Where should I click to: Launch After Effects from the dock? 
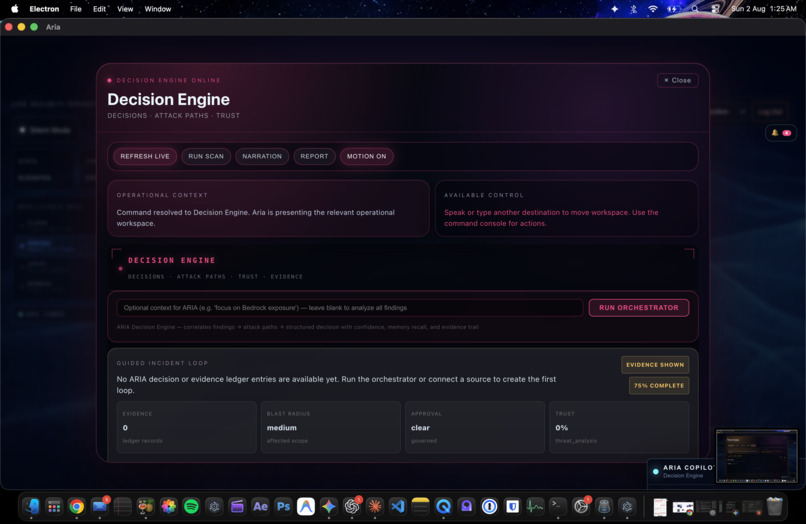coord(260,507)
